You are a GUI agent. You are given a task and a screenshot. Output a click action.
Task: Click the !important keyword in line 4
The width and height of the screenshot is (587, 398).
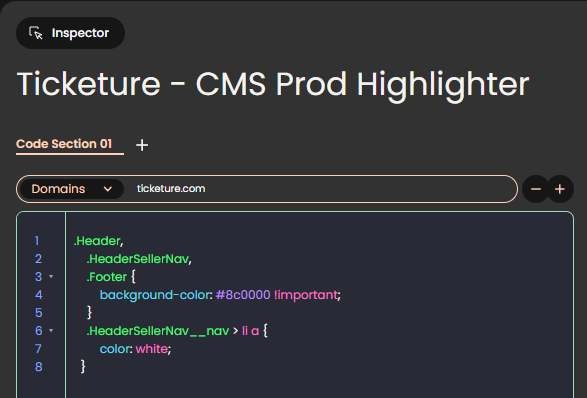click(x=305, y=295)
